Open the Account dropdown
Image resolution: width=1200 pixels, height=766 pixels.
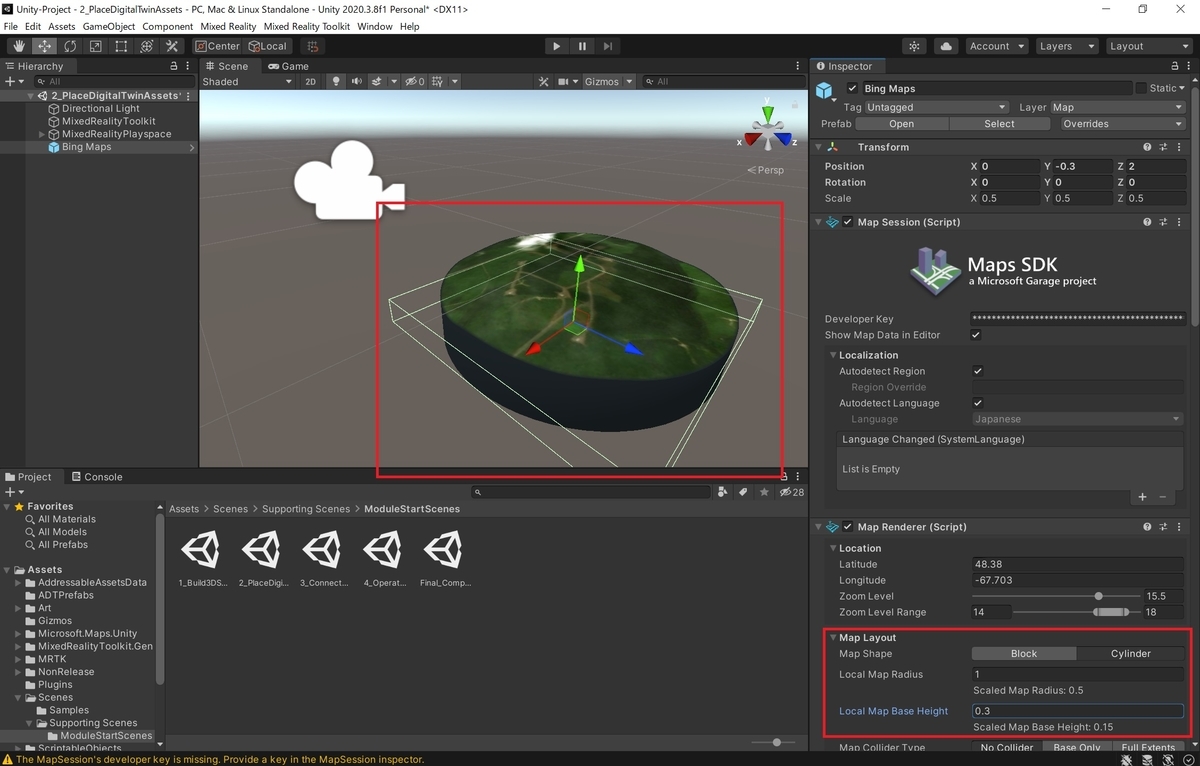tap(996, 46)
